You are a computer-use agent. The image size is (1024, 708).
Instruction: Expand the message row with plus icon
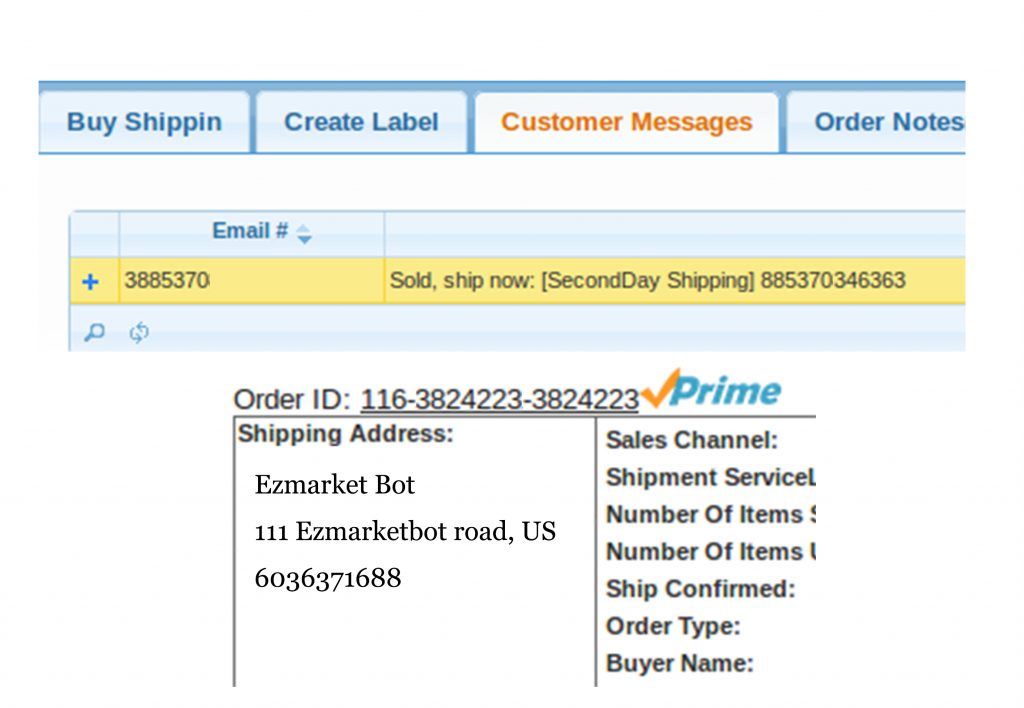pos(90,282)
